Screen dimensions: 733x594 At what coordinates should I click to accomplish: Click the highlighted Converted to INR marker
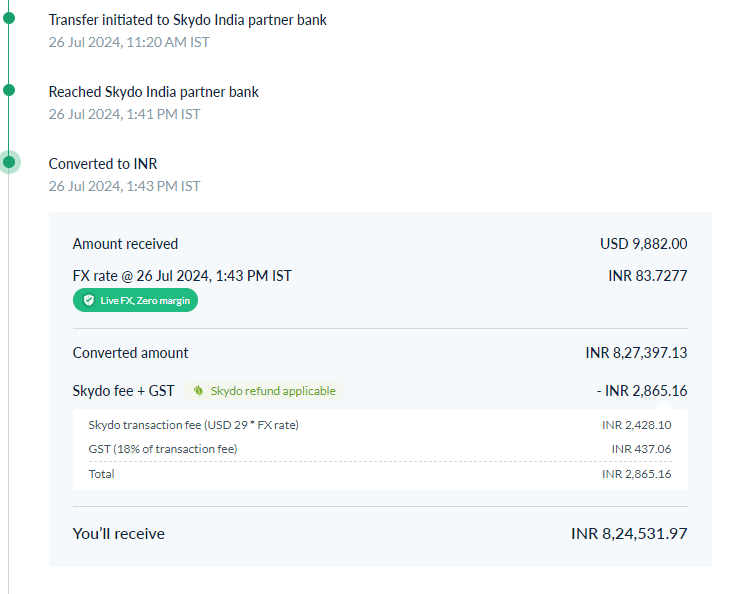tap(9, 162)
